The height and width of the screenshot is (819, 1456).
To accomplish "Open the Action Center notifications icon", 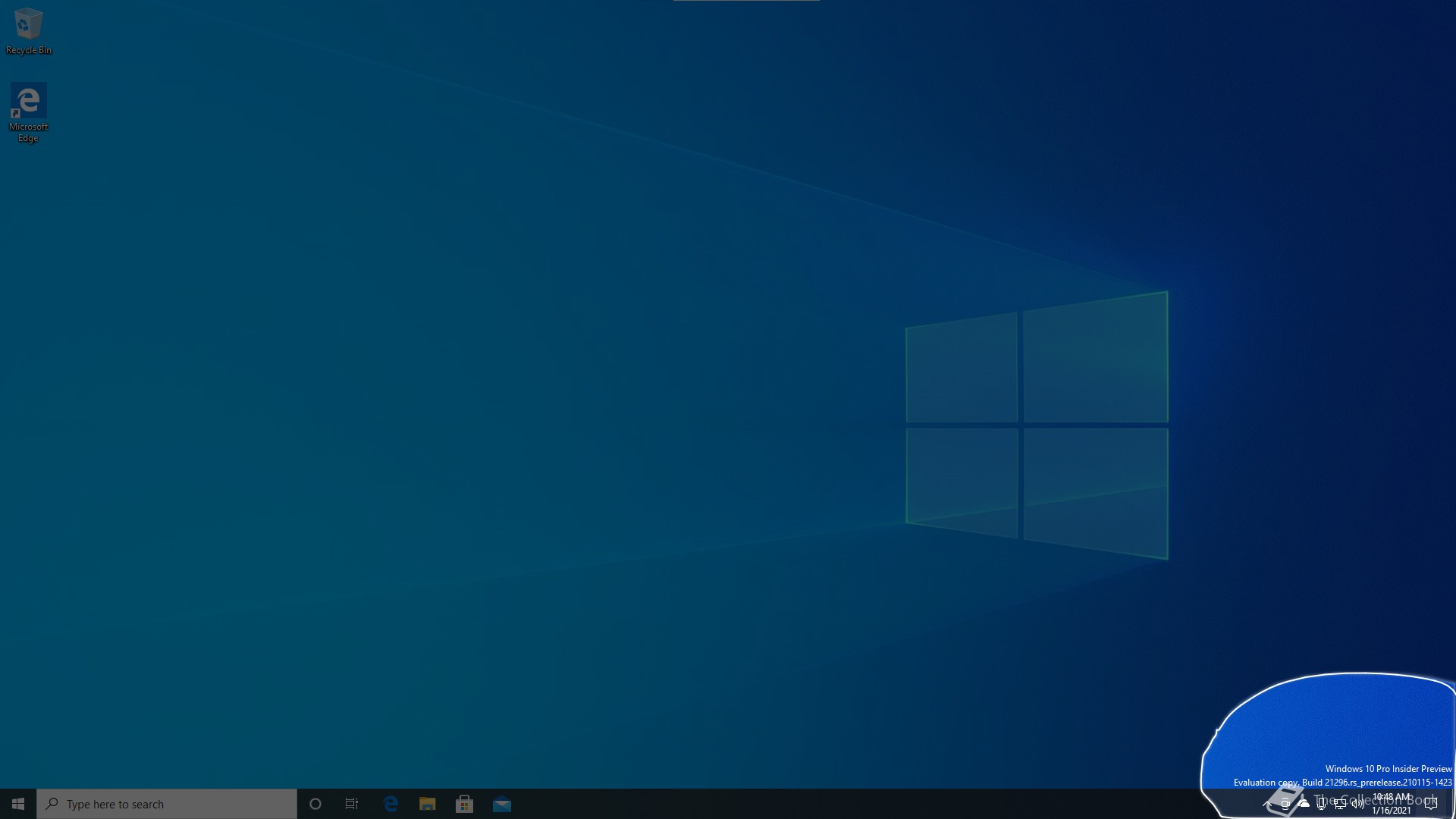I will [1431, 804].
